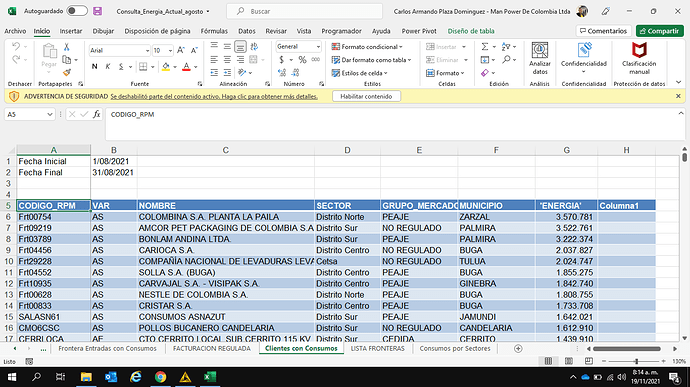
Task: Click the security warning details link
Action: pos(214,96)
